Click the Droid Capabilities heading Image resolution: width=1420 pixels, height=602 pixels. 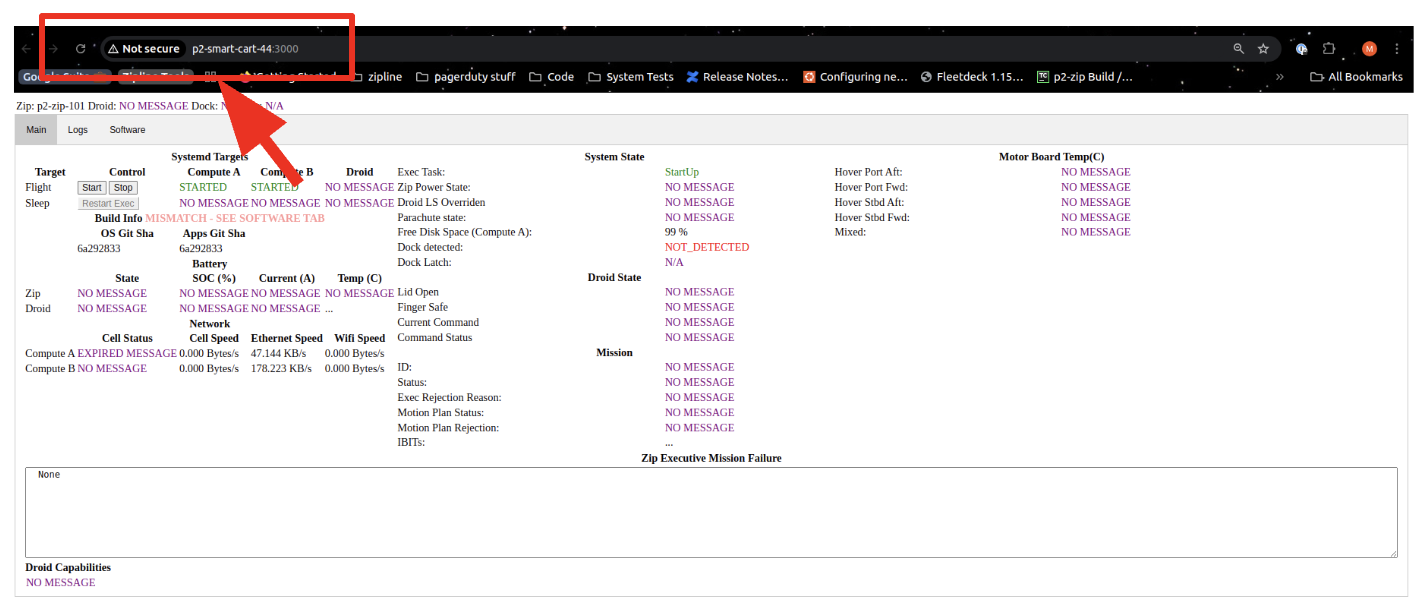click(68, 567)
